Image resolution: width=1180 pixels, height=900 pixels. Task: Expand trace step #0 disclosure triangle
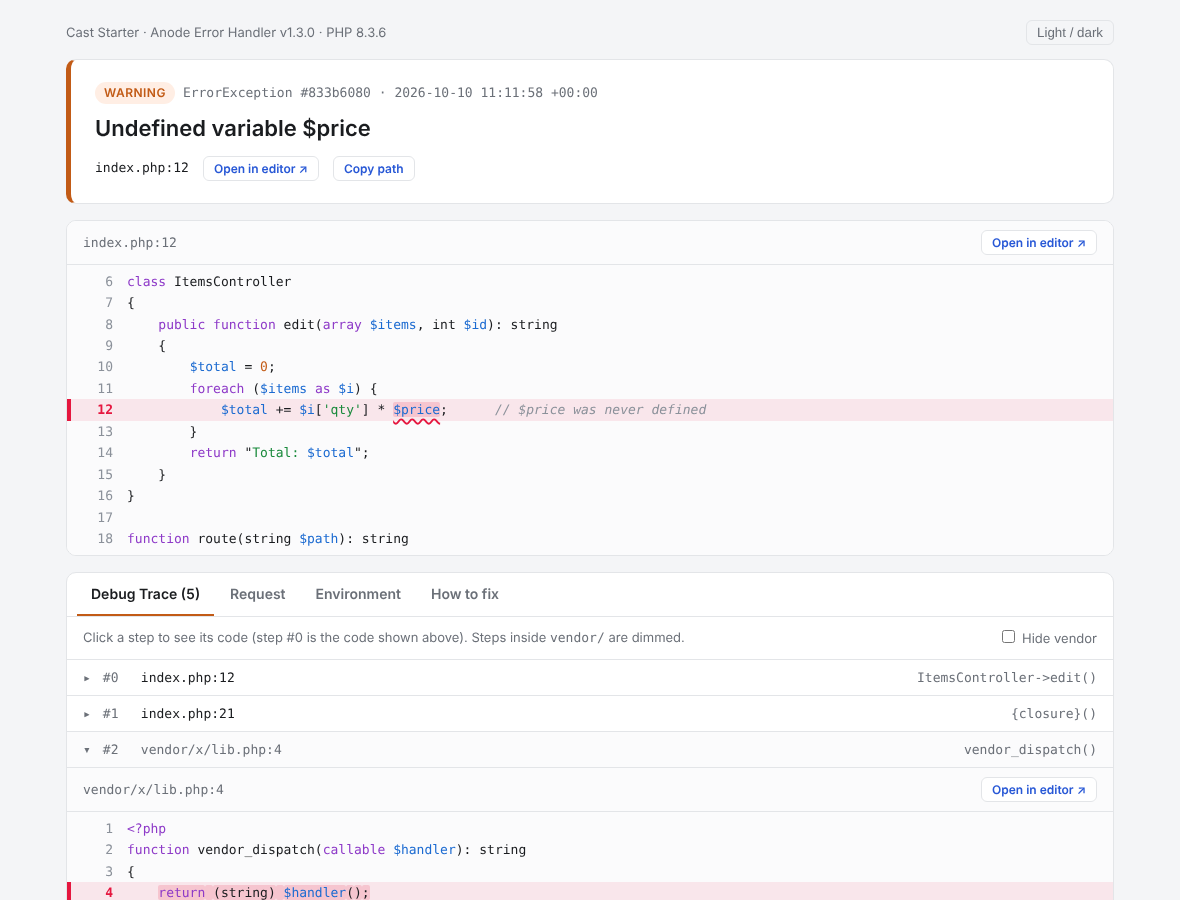pos(87,678)
